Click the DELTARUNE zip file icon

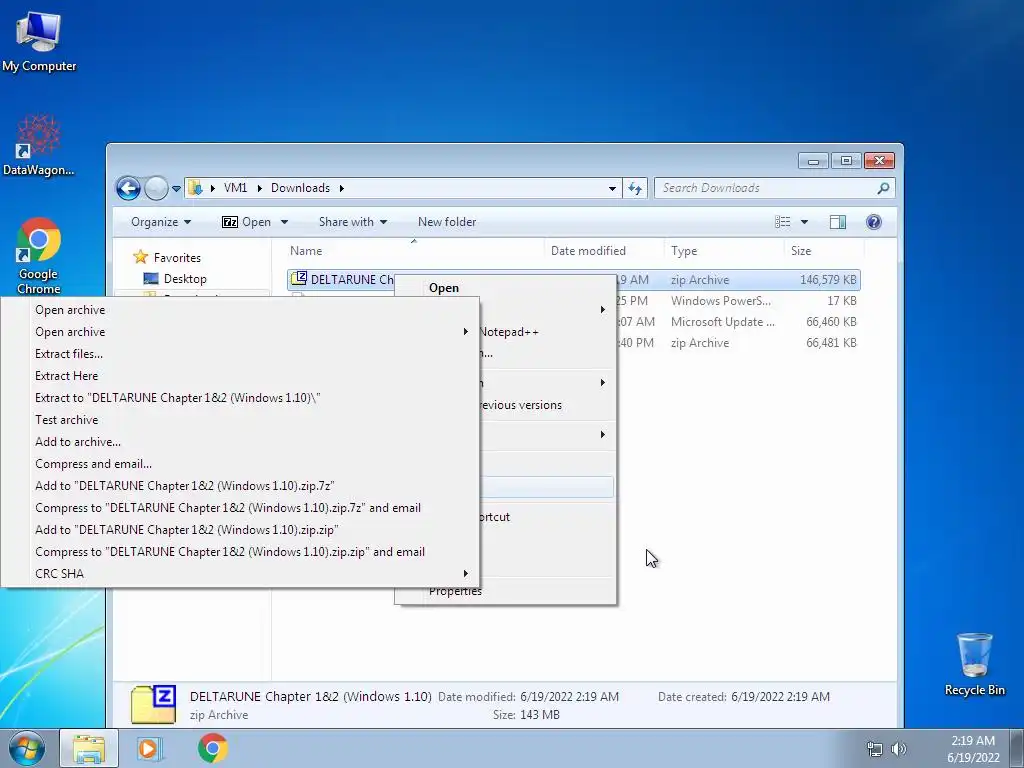[x=298, y=279]
